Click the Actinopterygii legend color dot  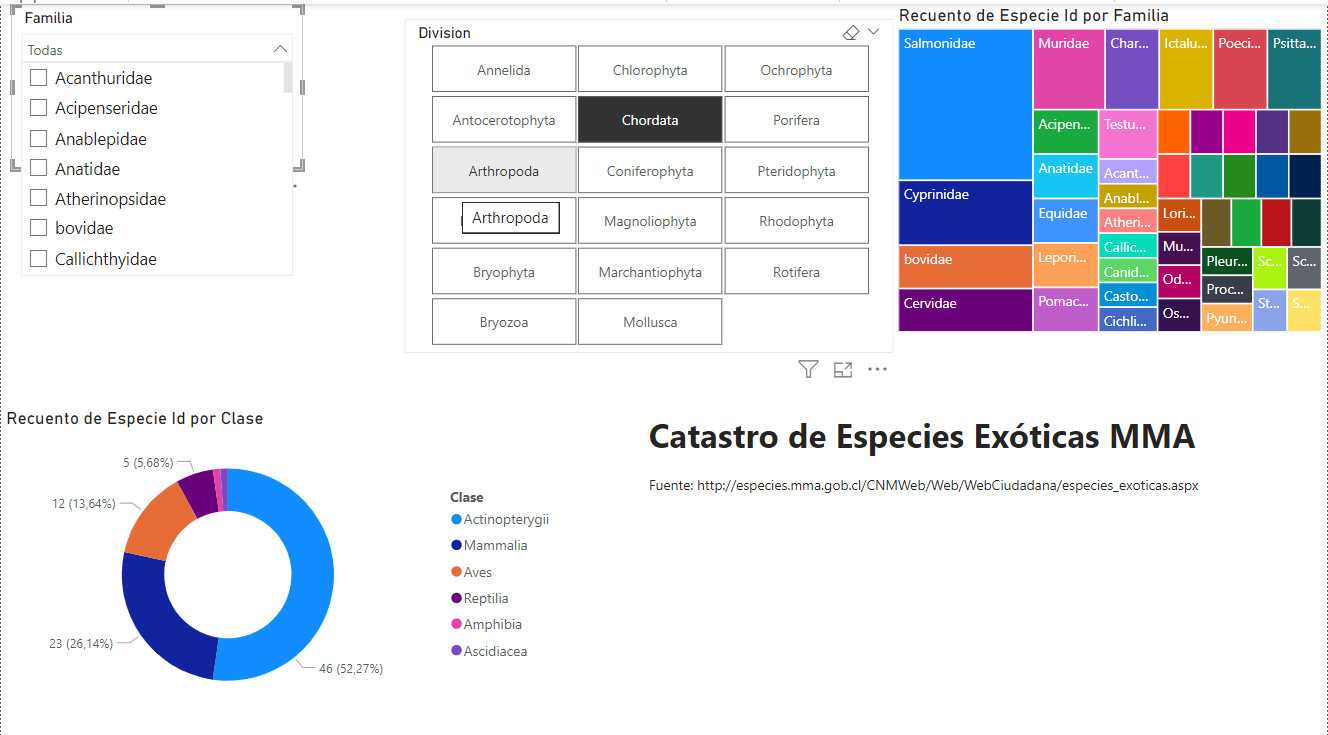pos(457,519)
